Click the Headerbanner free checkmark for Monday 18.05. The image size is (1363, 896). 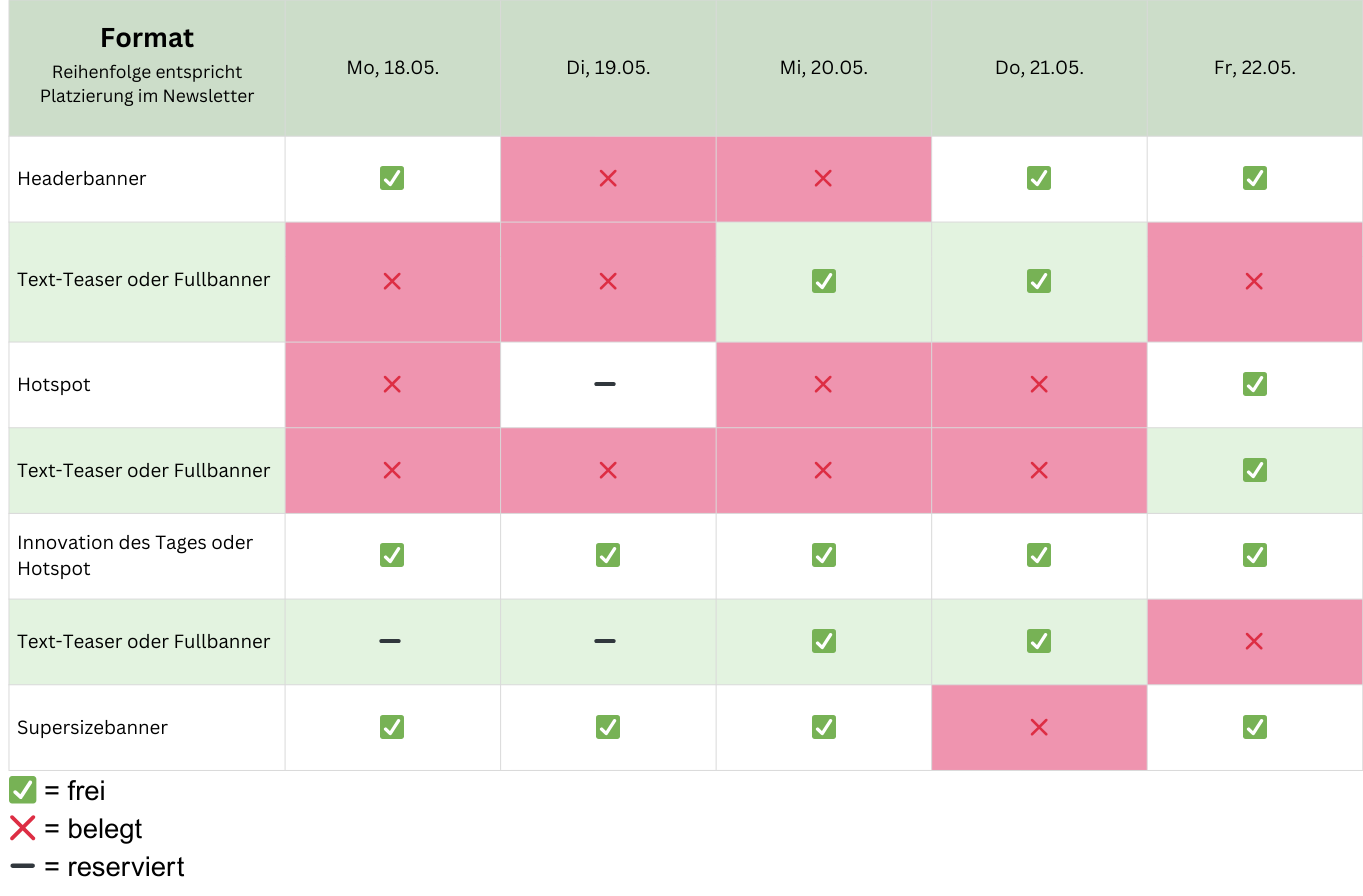tap(392, 179)
